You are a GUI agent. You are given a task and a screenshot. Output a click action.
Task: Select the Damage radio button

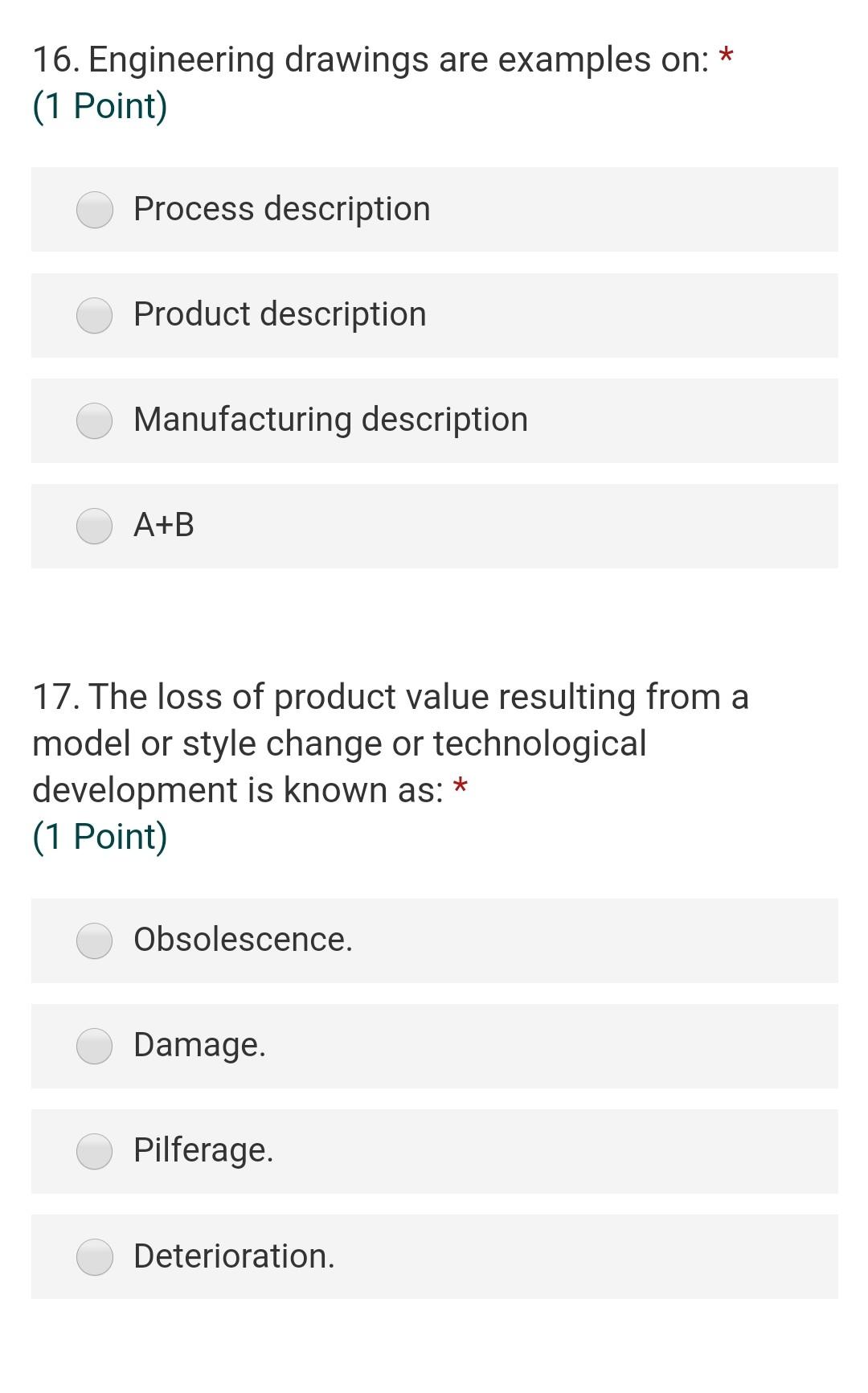pyautogui.click(x=95, y=1047)
